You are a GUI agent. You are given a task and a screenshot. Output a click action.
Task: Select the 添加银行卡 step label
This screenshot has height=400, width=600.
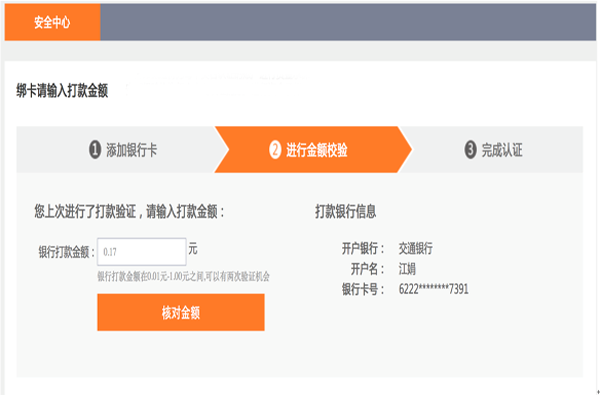[x=132, y=150]
